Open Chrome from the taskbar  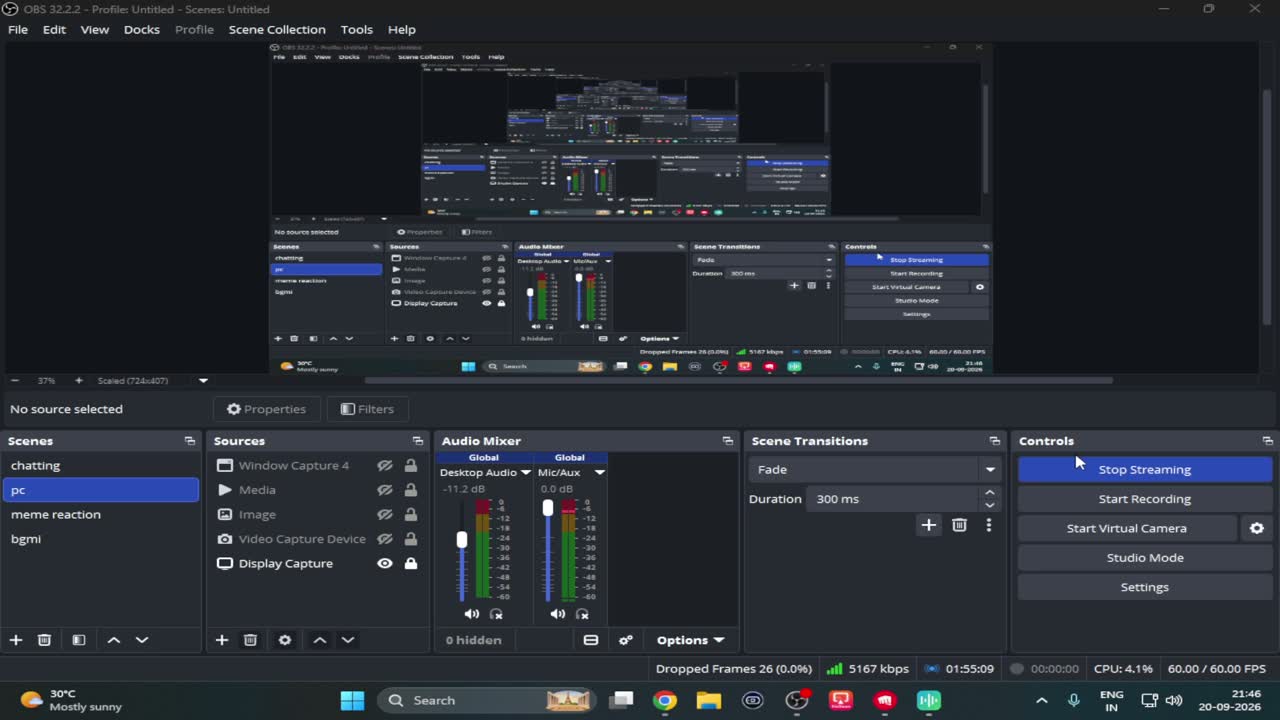coord(665,700)
